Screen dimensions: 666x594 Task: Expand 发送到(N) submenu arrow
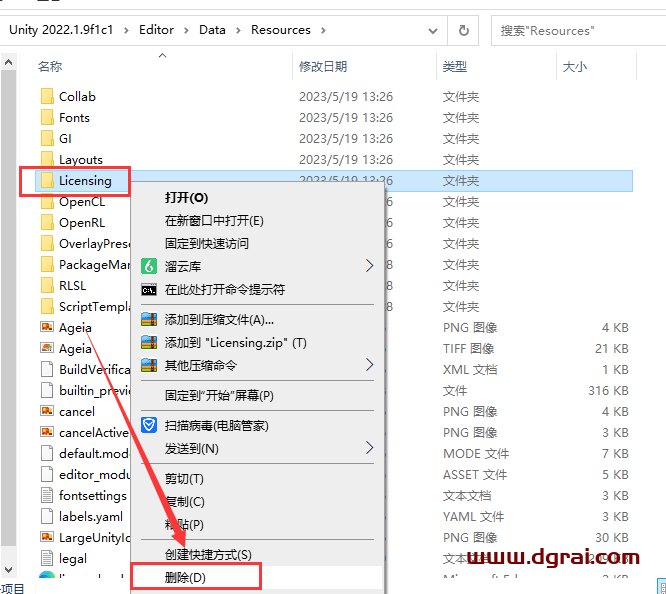pos(370,448)
